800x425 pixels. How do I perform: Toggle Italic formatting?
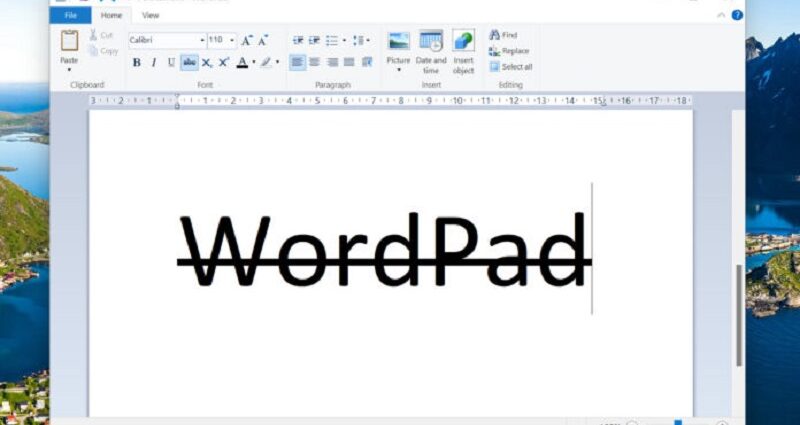tap(154, 62)
